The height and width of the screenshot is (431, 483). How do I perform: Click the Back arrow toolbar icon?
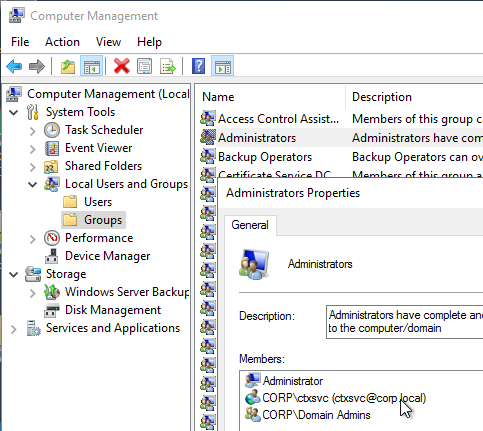(x=14, y=66)
